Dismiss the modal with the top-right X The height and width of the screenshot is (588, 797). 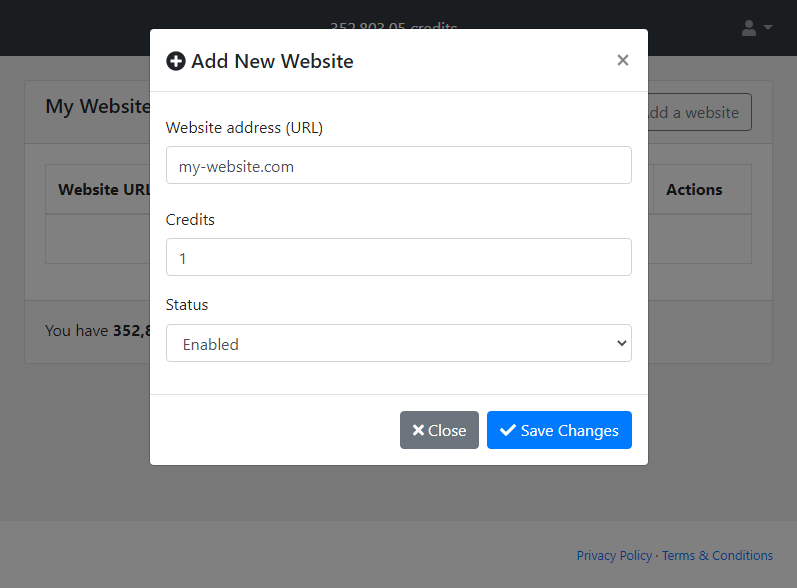[x=623, y=60]
